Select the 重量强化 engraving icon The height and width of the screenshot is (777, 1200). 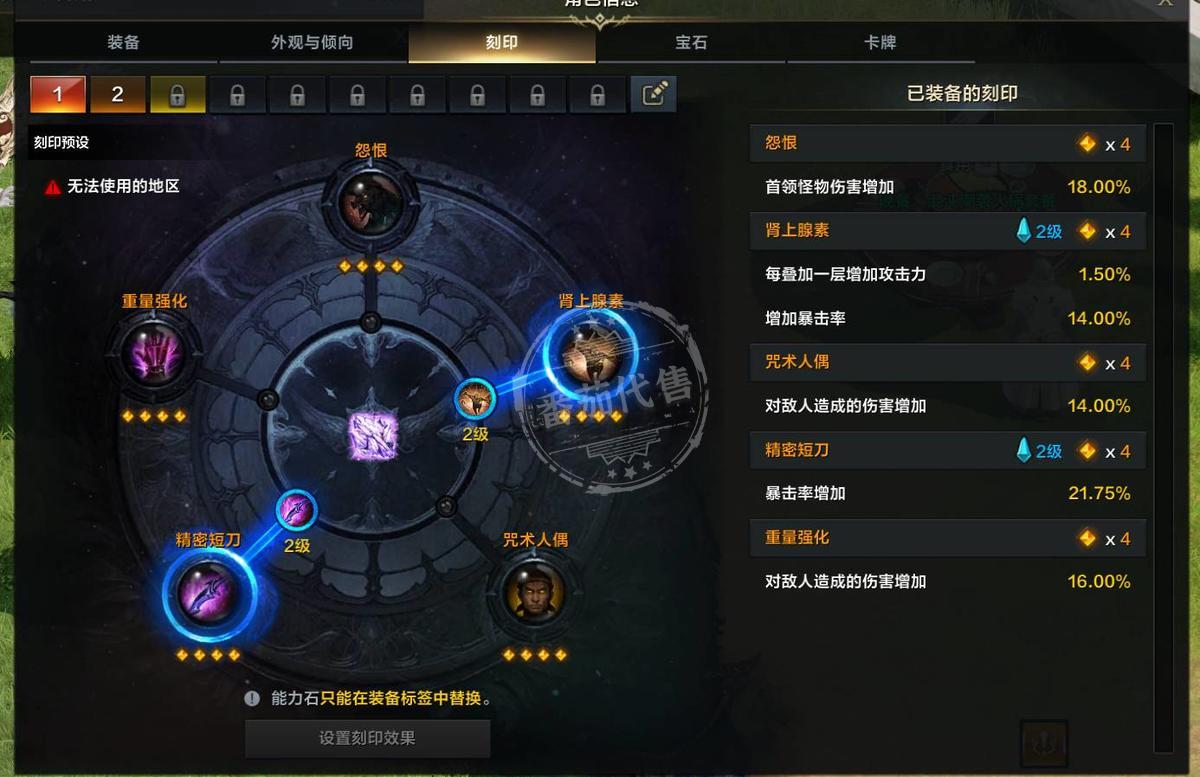pos(154,354)
